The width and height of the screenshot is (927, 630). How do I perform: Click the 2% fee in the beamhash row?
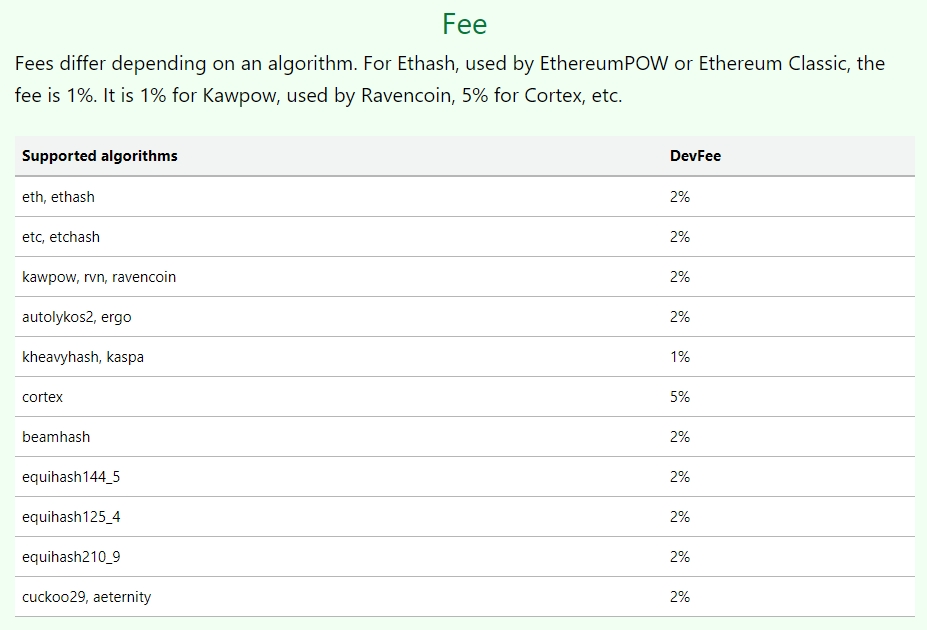pos(680,437)
